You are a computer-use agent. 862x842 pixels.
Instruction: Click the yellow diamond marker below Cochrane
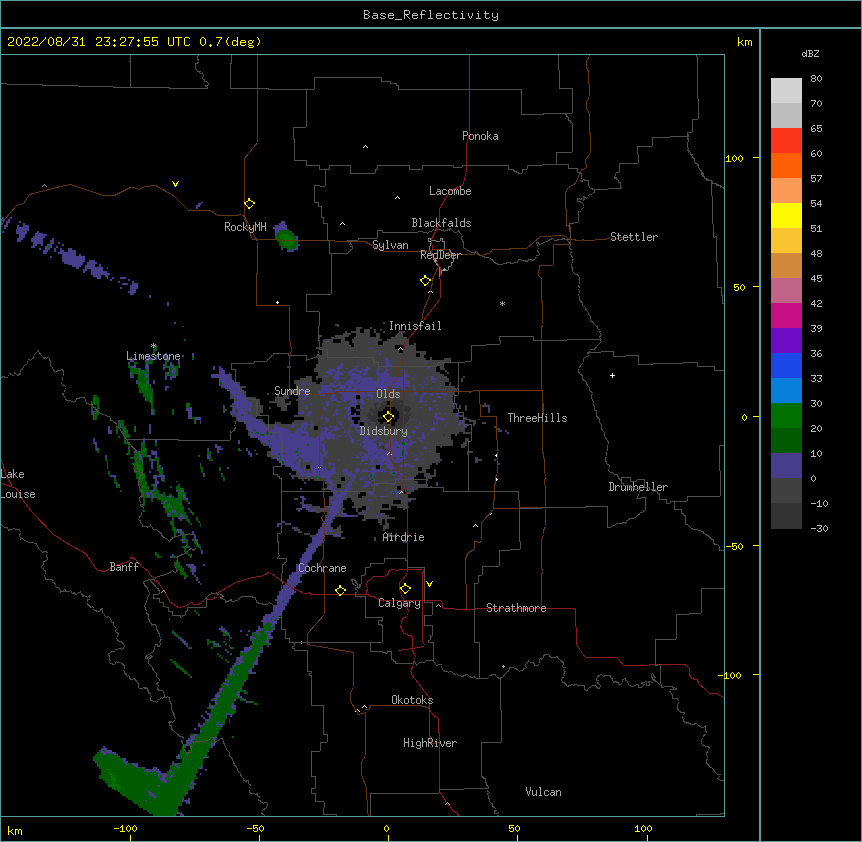pos(340,590)
